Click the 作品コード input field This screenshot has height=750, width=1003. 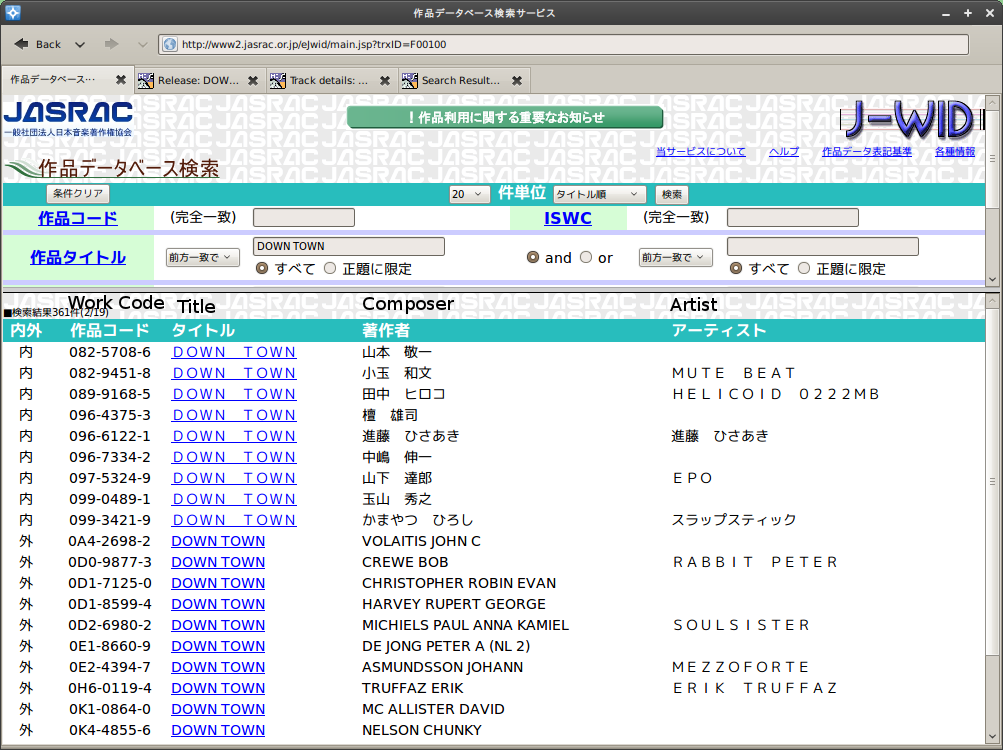(x=304, y=218)
